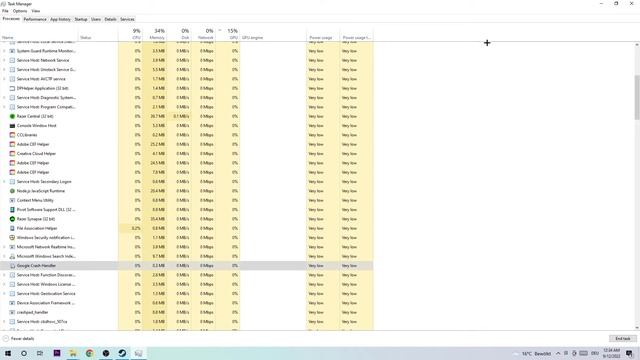This screenshot has height=360, width=640.
Task: Sort processes by CPU column
Action: tap(130, 34)
